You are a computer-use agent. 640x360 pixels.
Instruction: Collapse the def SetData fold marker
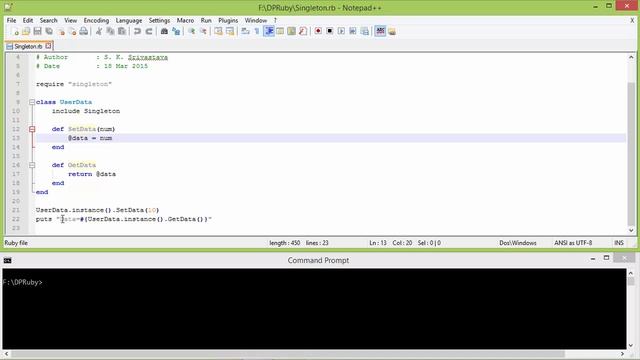pyautogui.click(x=32, y=129)
